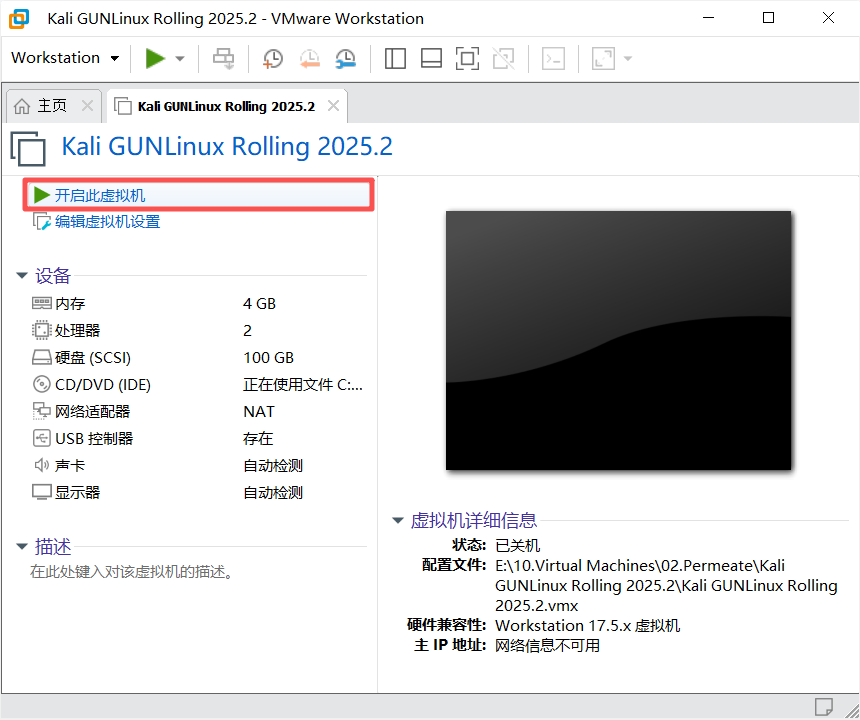Select the CD/DVD (IDE) device row
Screen dimensions: 860x720
pos(197,384)
